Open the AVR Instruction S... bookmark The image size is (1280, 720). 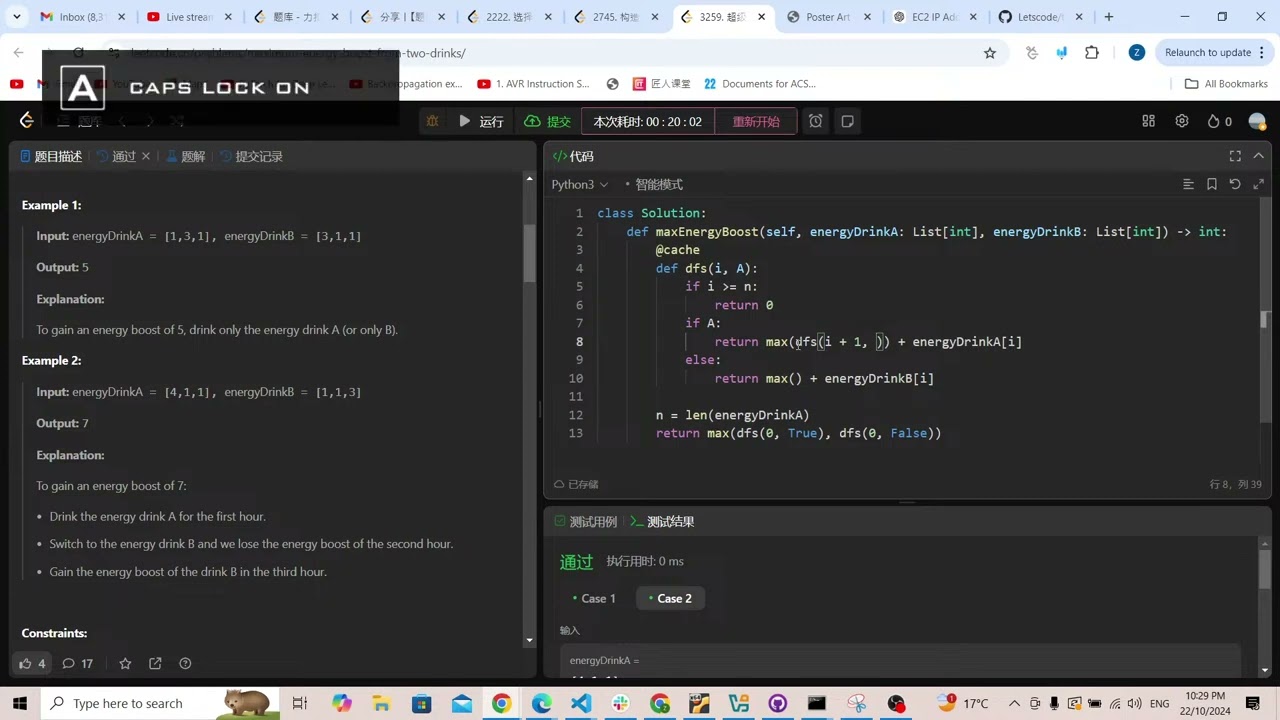tap(534, 84)
